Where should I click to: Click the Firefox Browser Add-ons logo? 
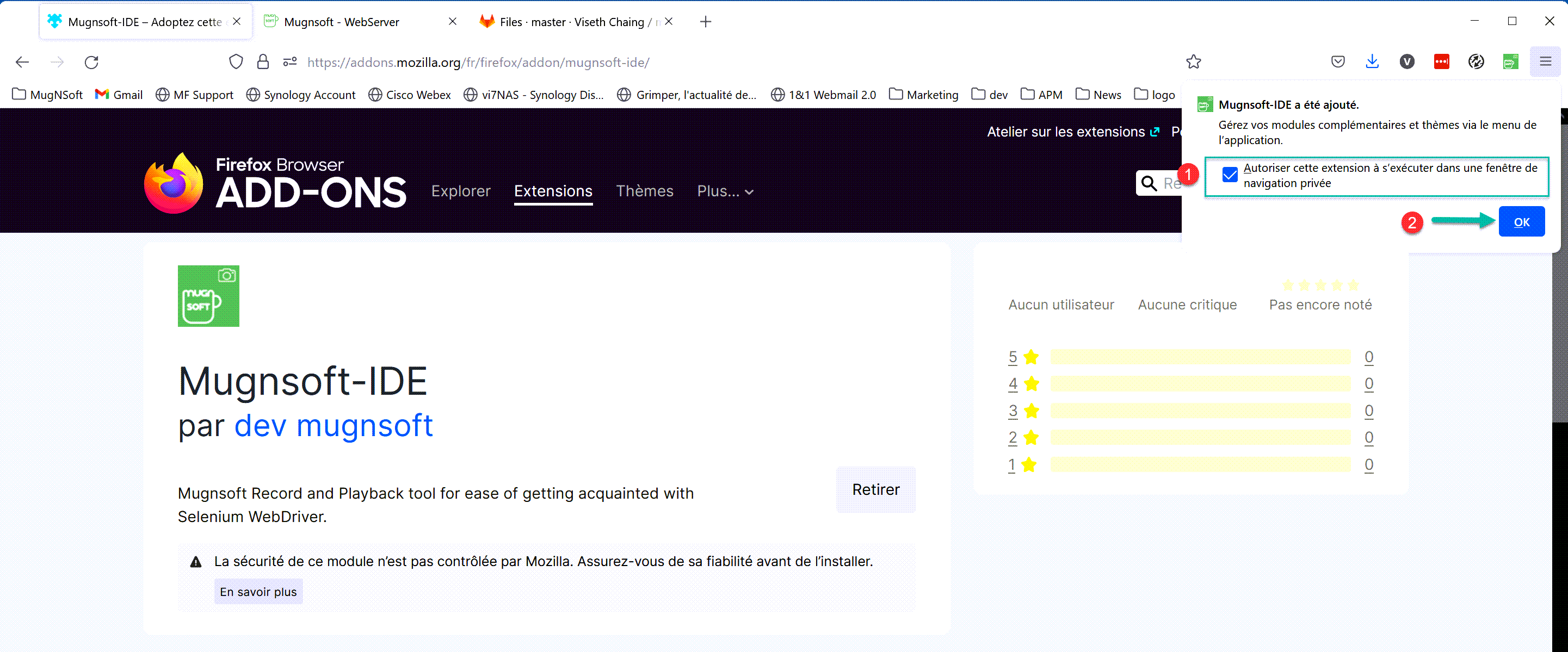[x=275, y=183]
